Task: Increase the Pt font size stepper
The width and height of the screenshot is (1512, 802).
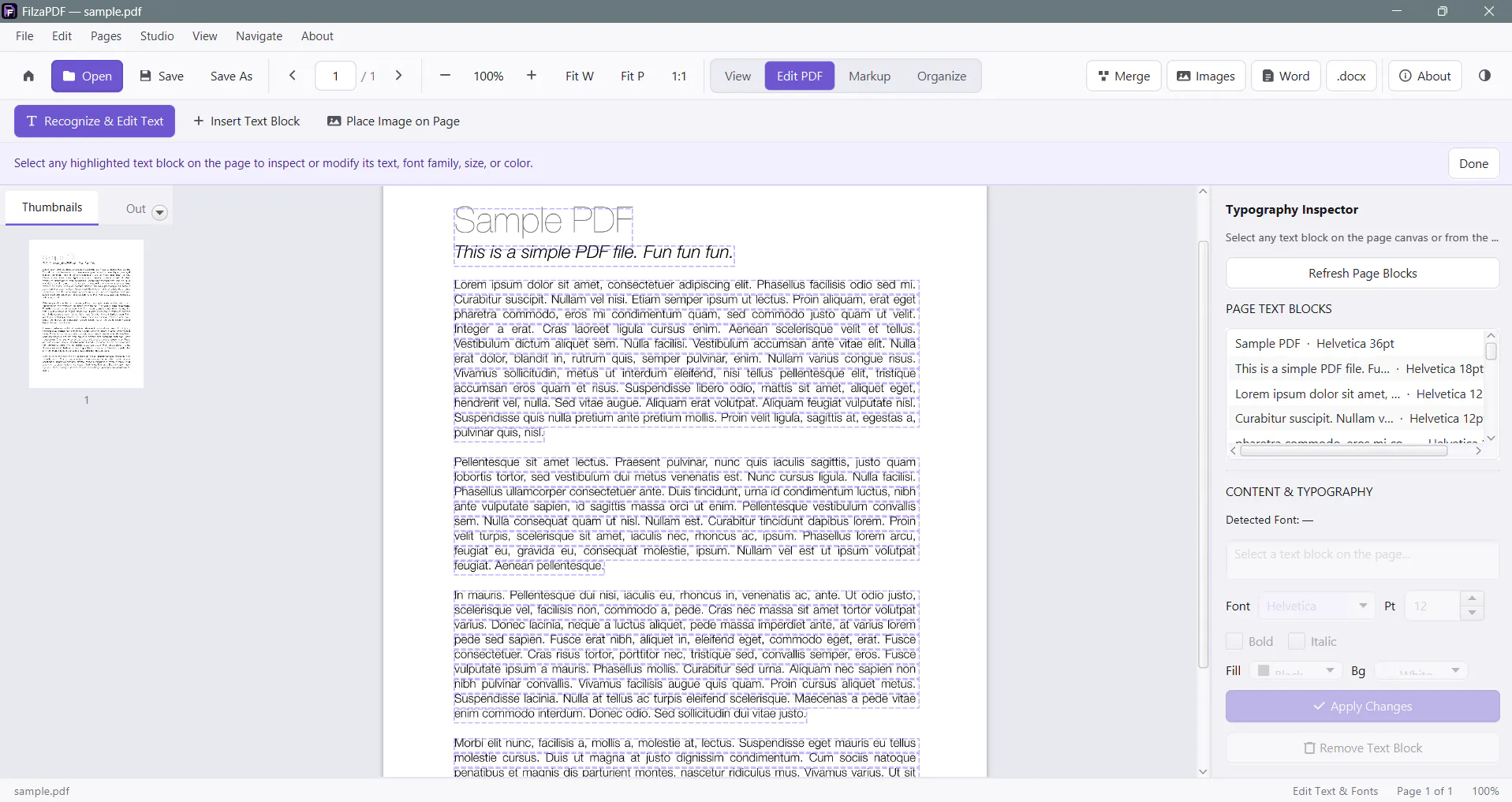Action: (x=1472, y=599)
